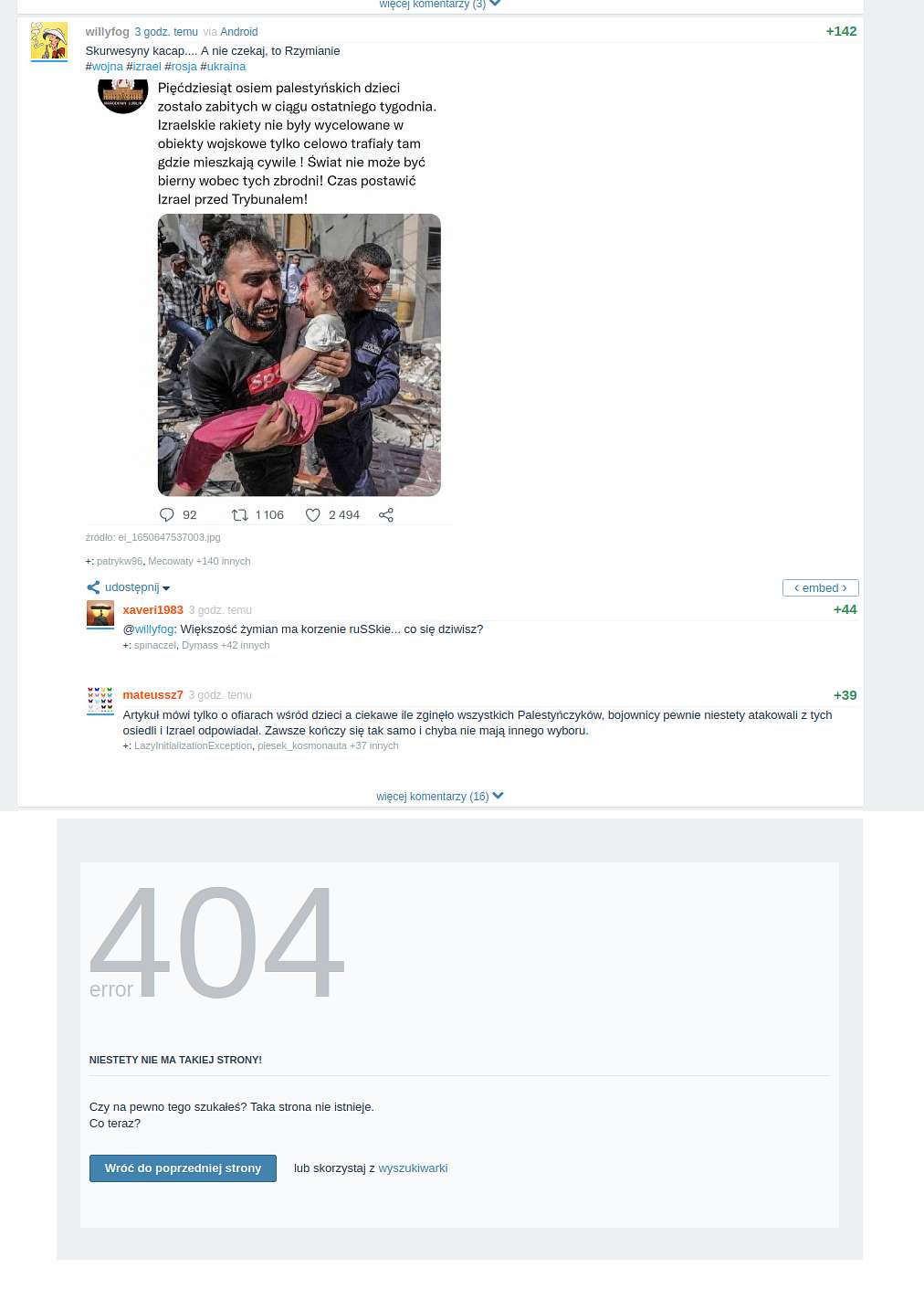
Task: Click the +44 vote count on xaveri1983's comment
Action: (x=845, y=609)
